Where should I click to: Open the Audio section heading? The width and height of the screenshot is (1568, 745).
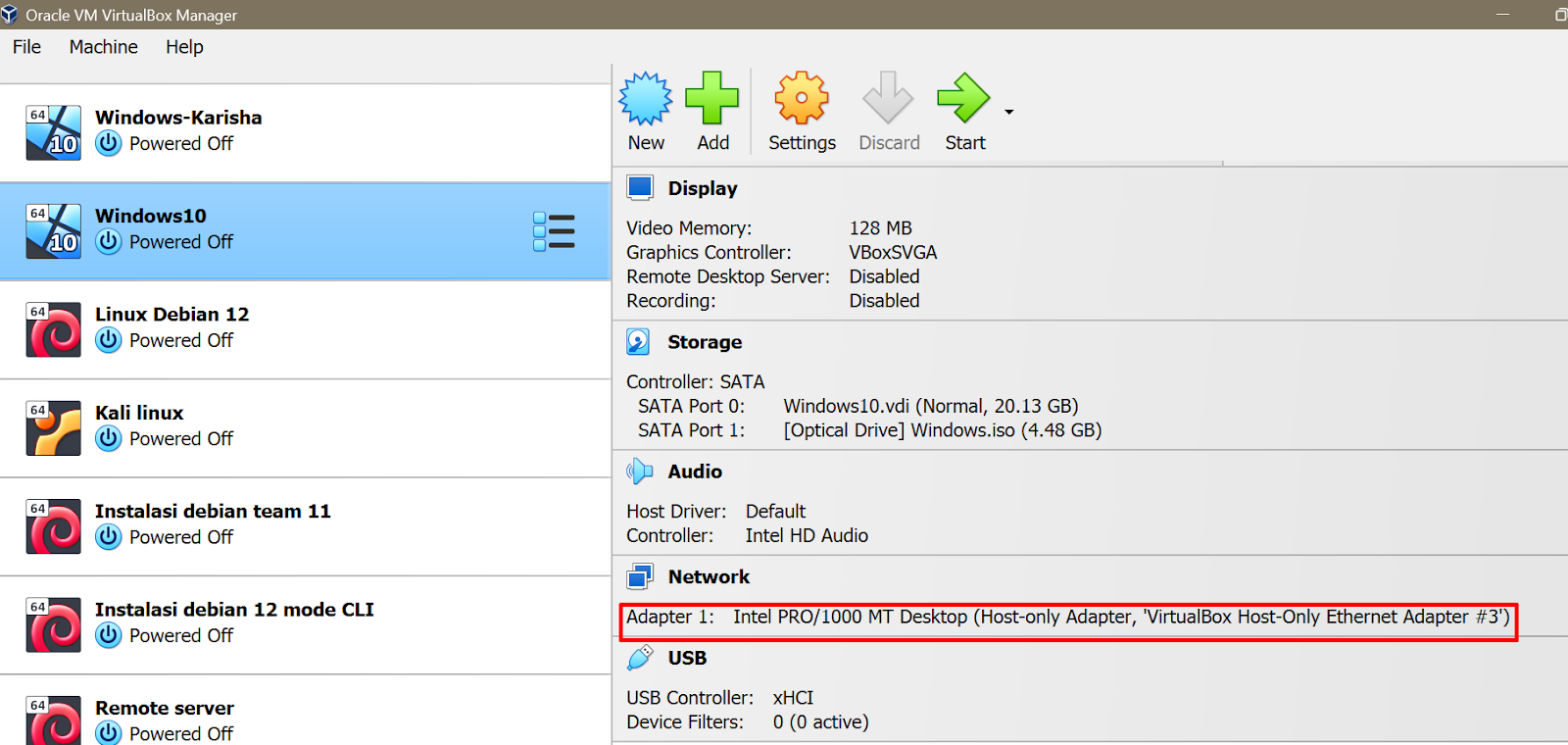click(x=695, y=472)
